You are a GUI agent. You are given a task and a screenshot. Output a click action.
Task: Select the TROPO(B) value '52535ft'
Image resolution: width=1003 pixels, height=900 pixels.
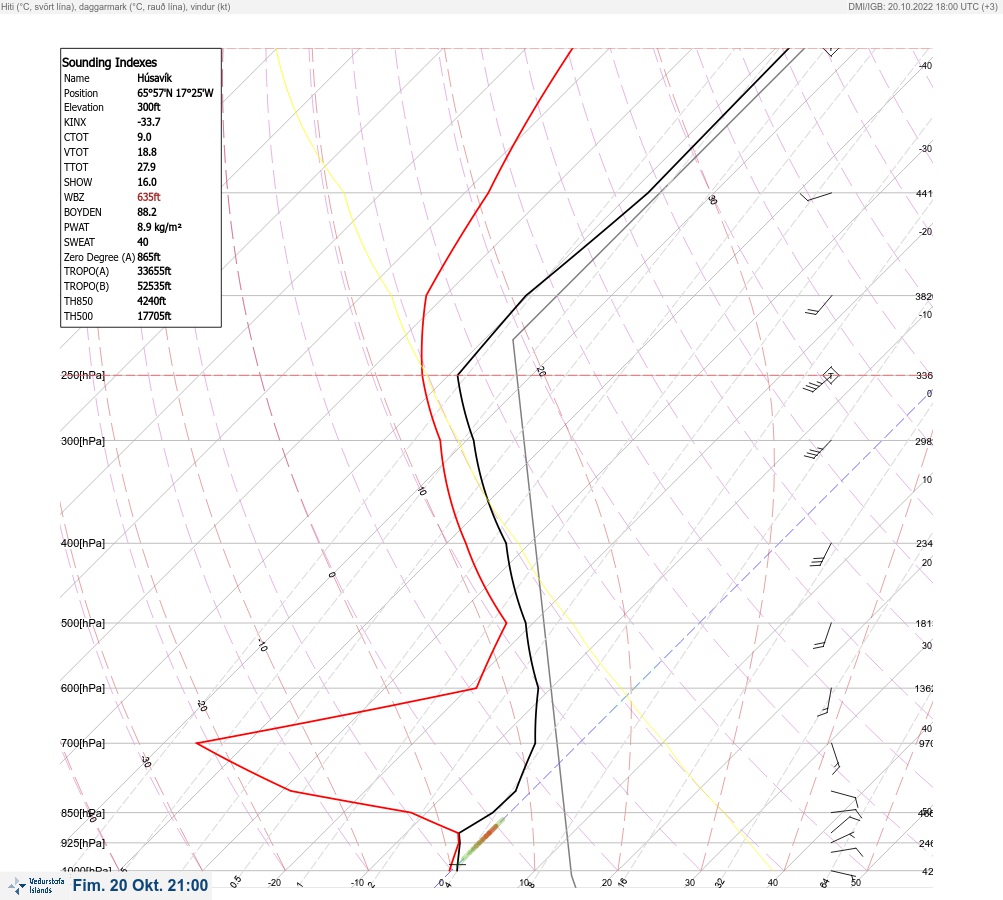pyautogui.click(x=154, y=286)
